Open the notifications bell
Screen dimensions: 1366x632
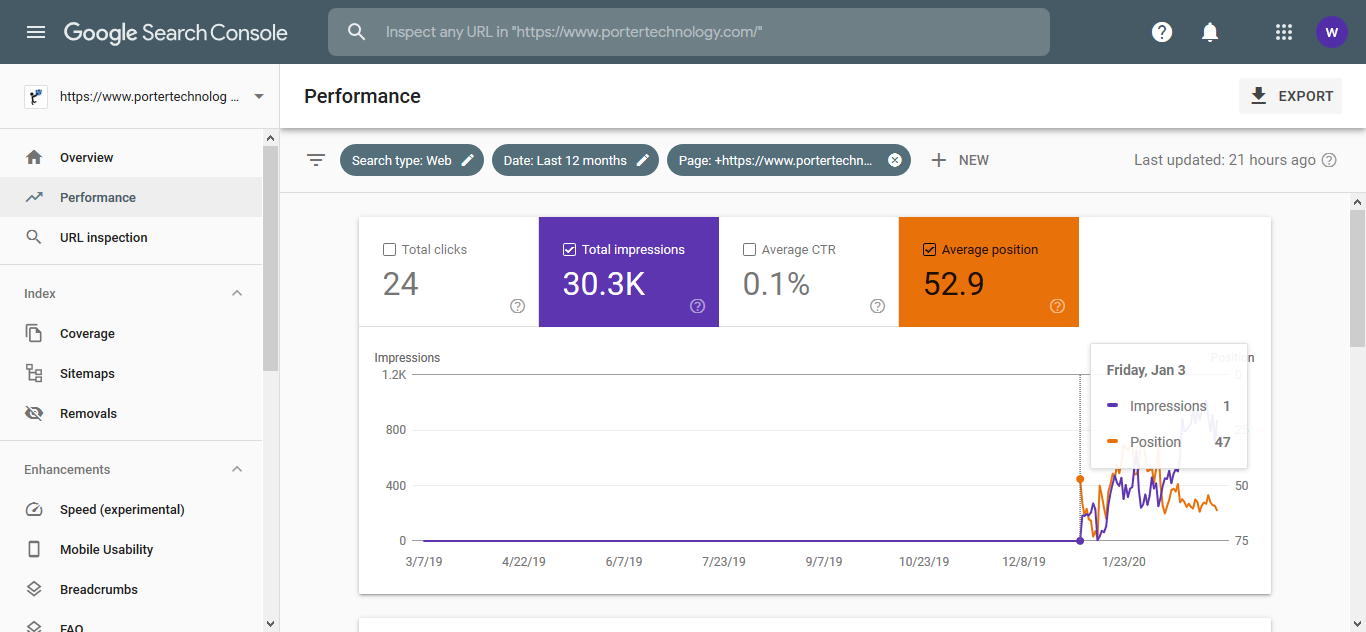pos(1210,32)
